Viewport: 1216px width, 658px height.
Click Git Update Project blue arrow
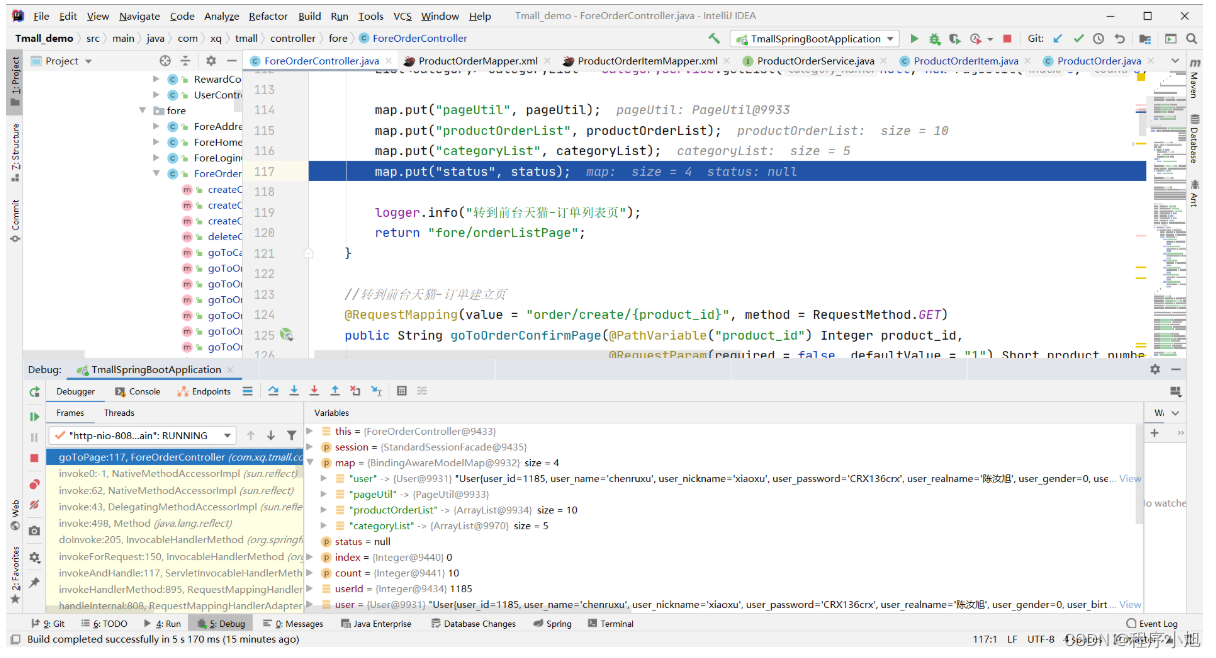[1058, 39]
